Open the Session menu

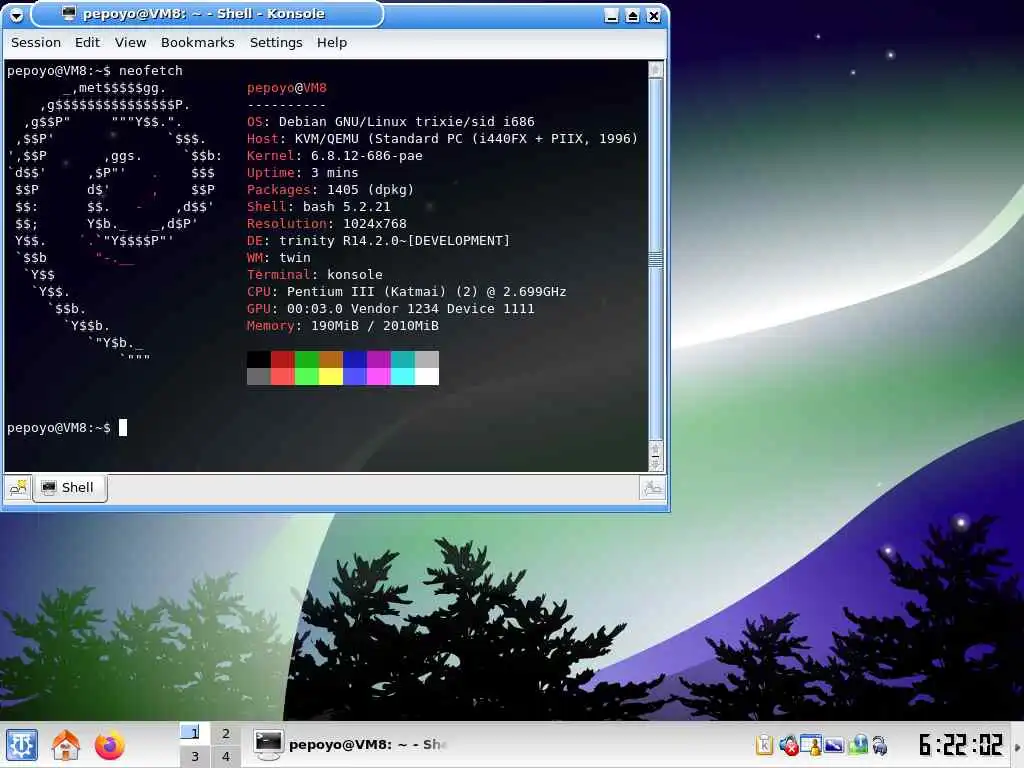tap(36, 42)
